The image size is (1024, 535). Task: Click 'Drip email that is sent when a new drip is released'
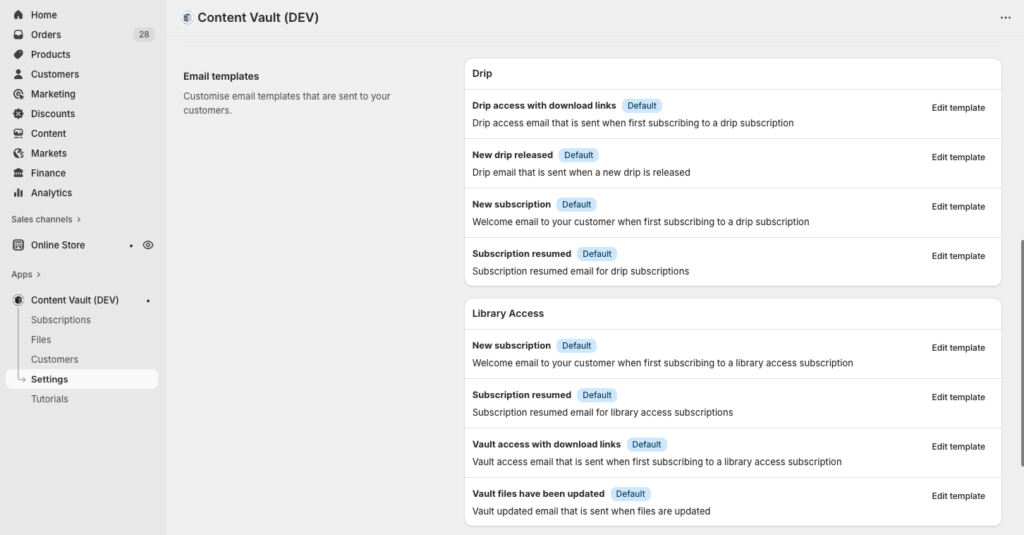[581, 172]
